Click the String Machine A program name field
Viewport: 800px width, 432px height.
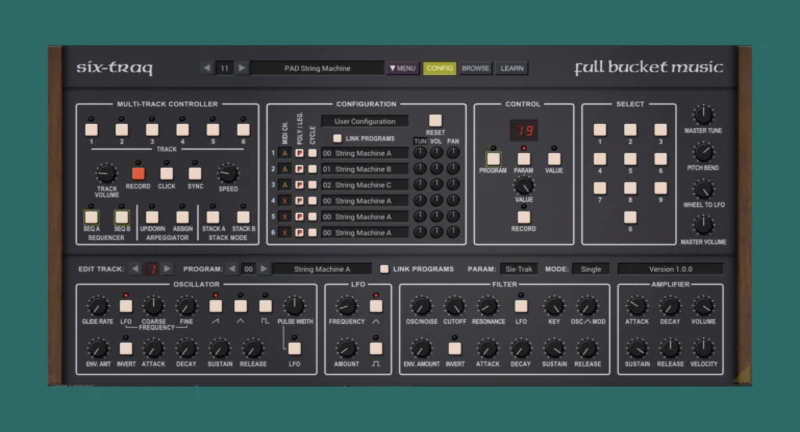click(x=322, y=269)
